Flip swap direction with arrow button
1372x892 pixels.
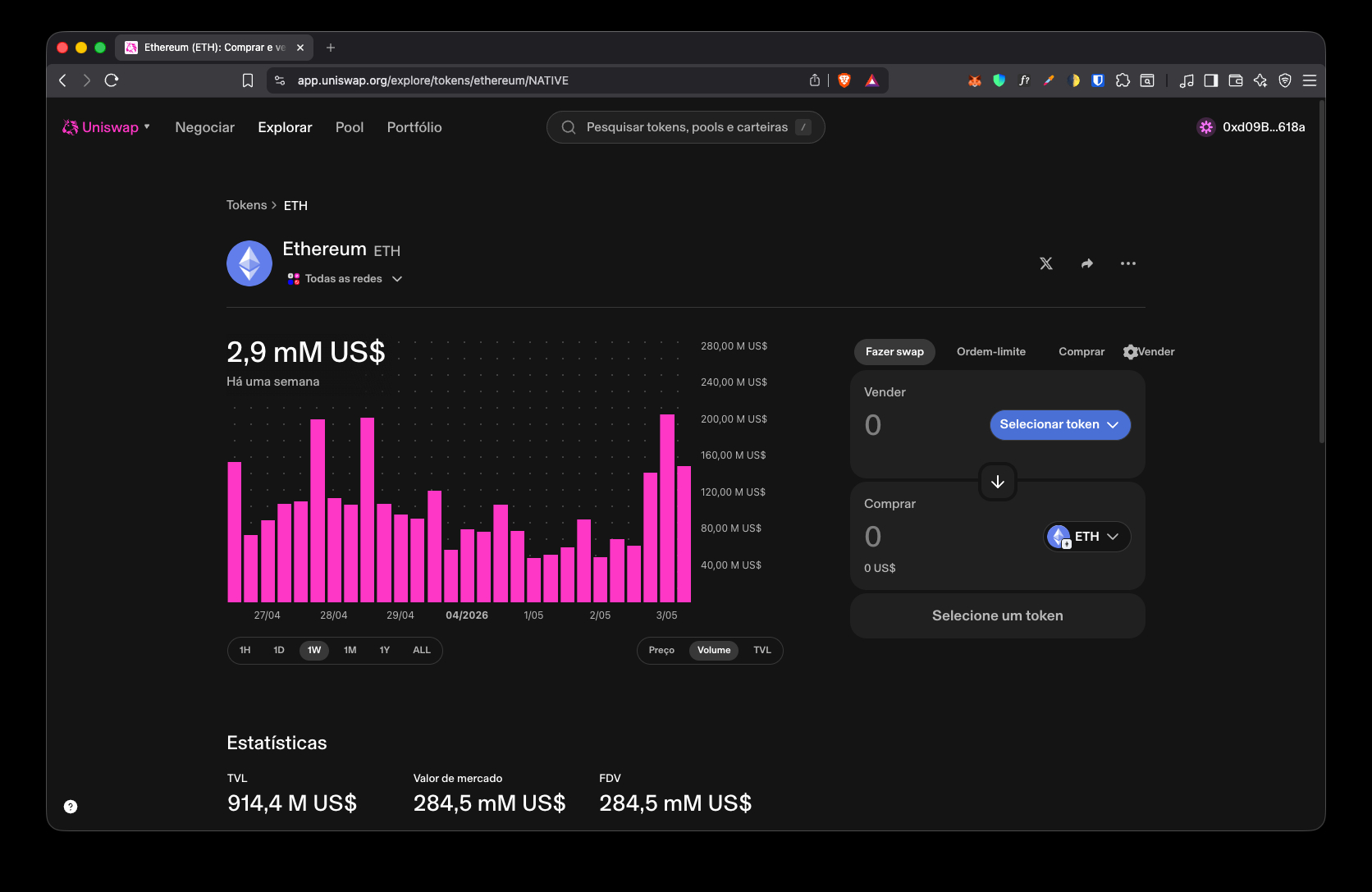(998, 482)
